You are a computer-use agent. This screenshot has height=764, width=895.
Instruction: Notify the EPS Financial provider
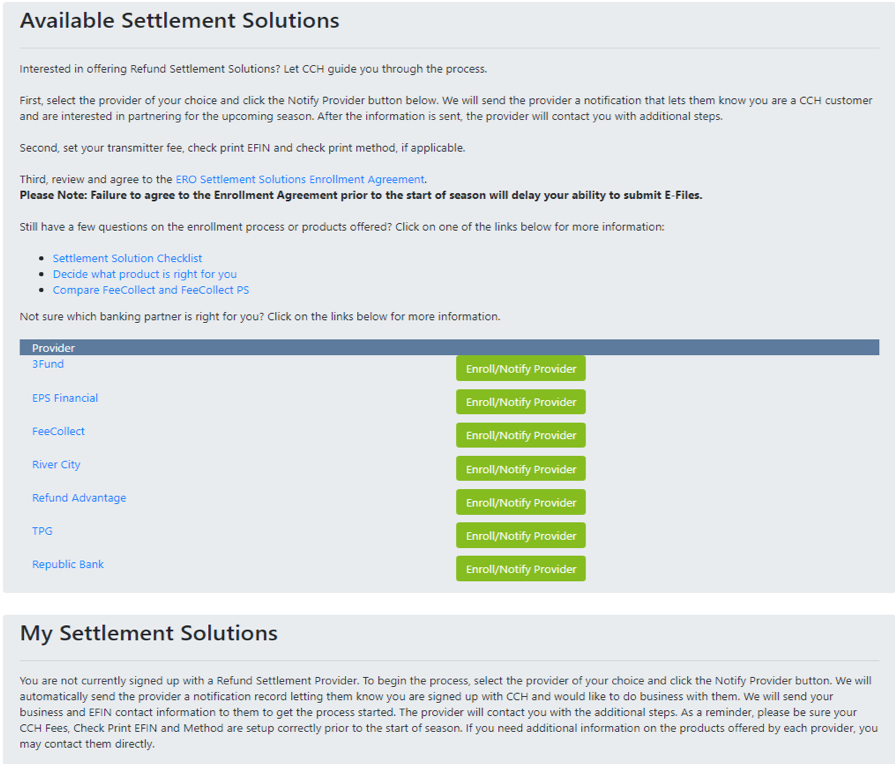(x=520, y=401)
